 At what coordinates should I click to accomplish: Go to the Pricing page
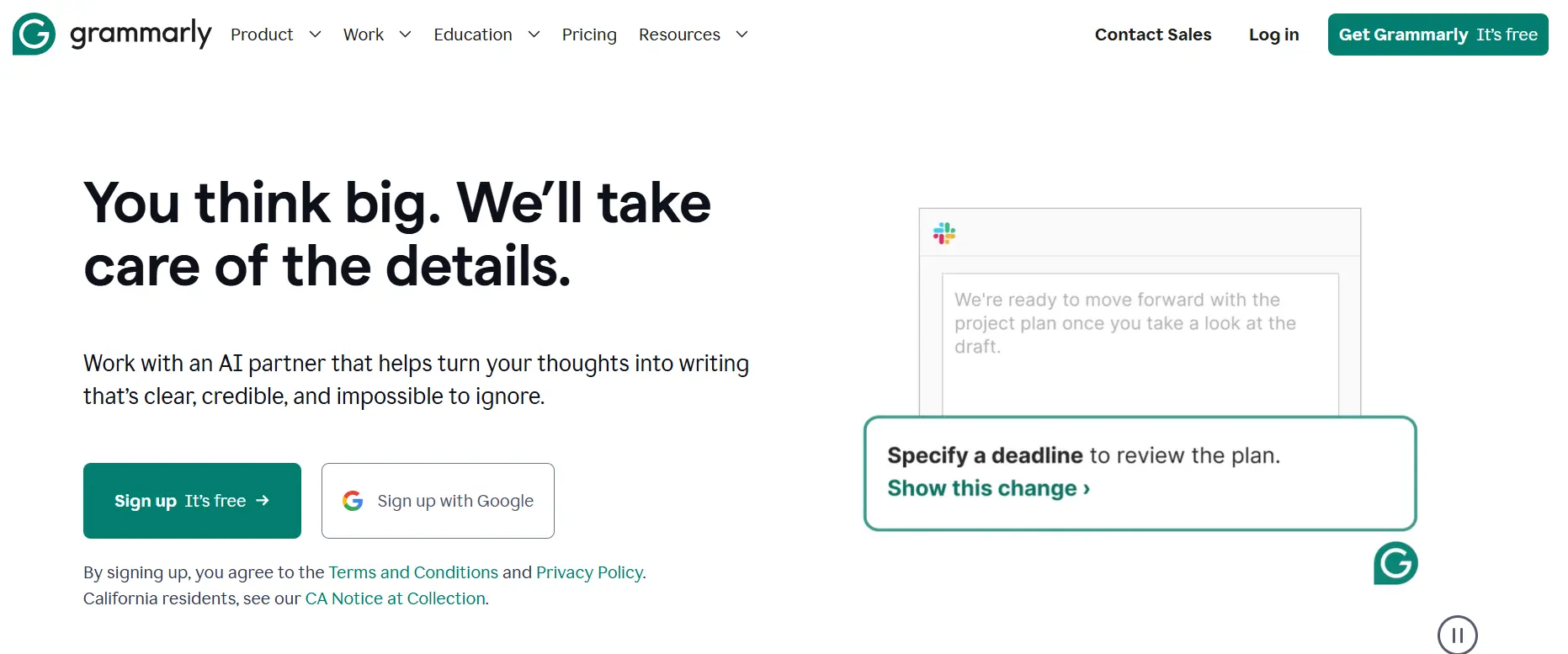click(589, 35)
